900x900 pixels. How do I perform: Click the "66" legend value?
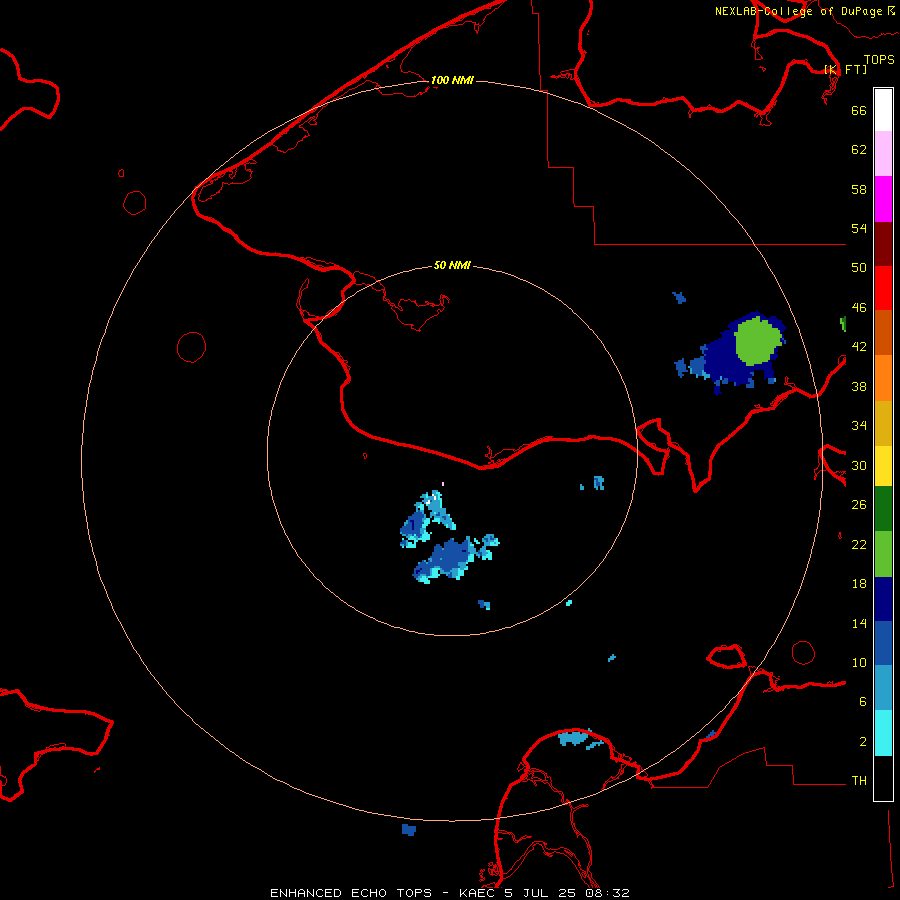(x=859, y=110)
